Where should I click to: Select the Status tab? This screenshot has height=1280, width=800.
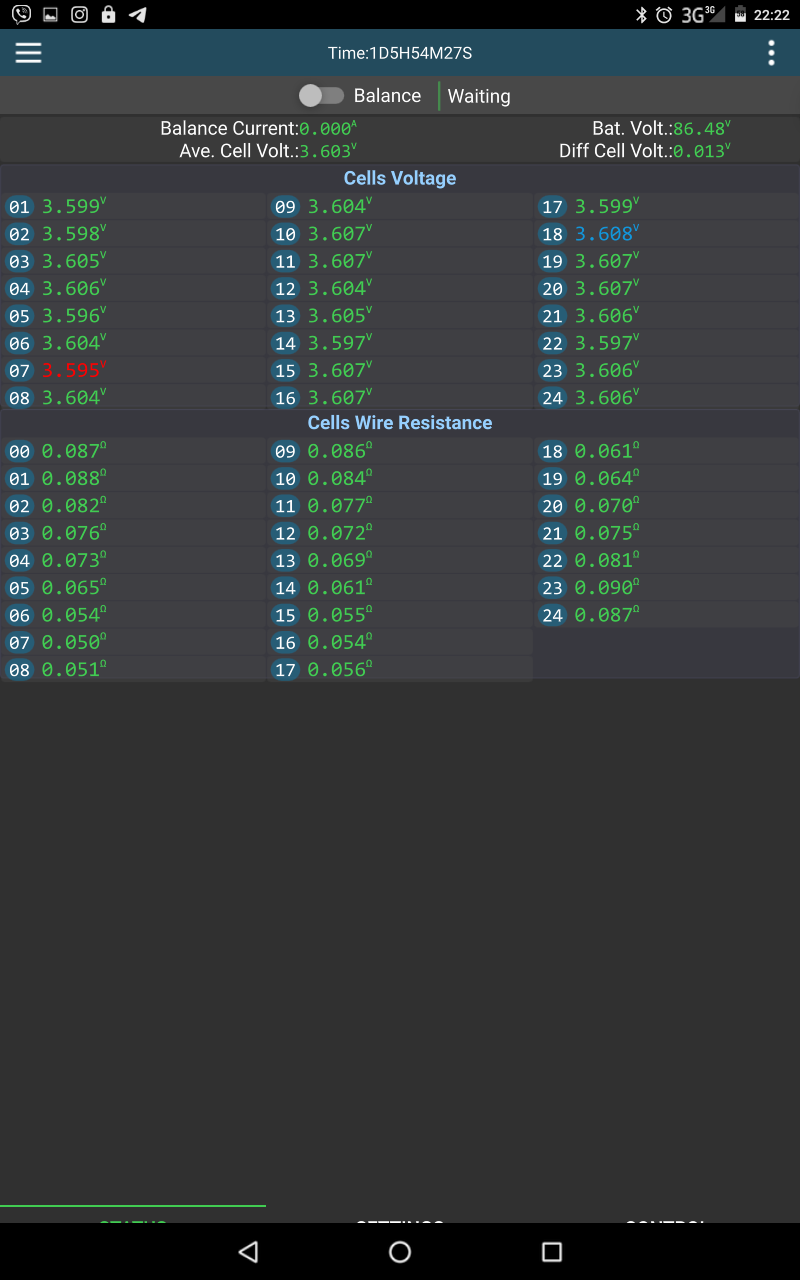coord(133,1218)
